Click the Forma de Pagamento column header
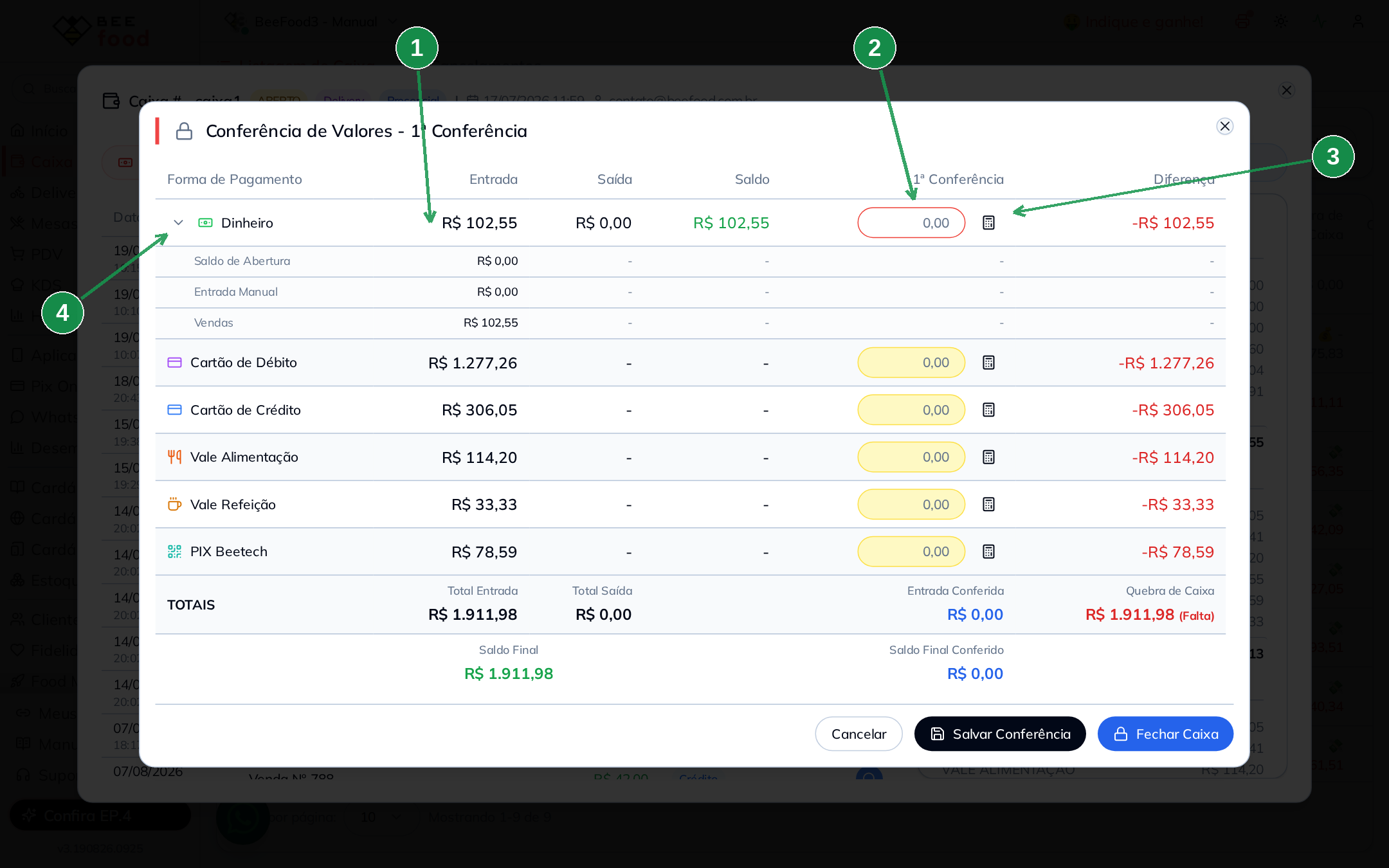Image resolution: width=1389 pixels, height=868 pixels. [235, 179]
